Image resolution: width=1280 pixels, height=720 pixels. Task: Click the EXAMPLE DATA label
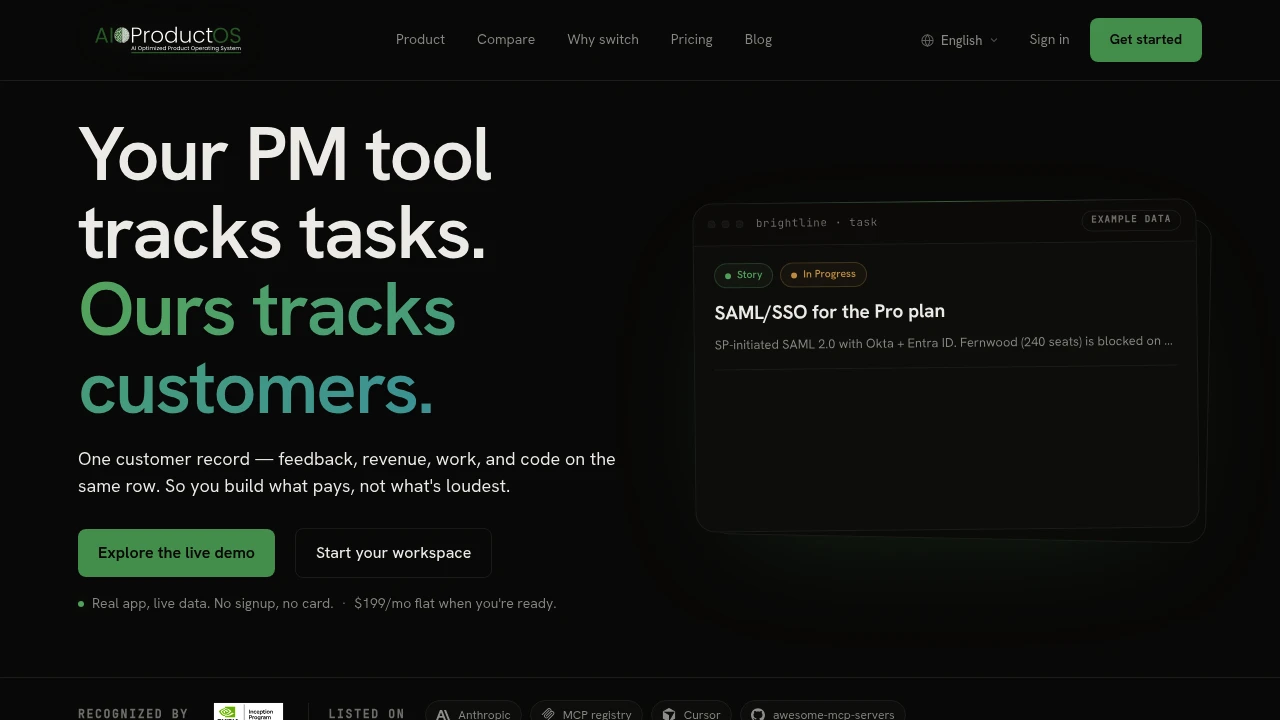point(1131,219)
